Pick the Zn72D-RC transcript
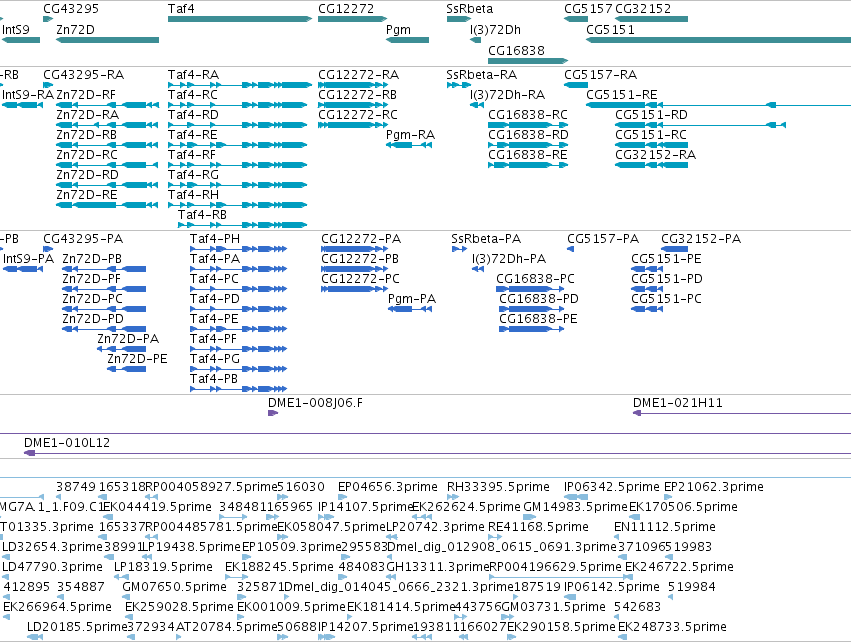851x642 pixels. point(87,155)
